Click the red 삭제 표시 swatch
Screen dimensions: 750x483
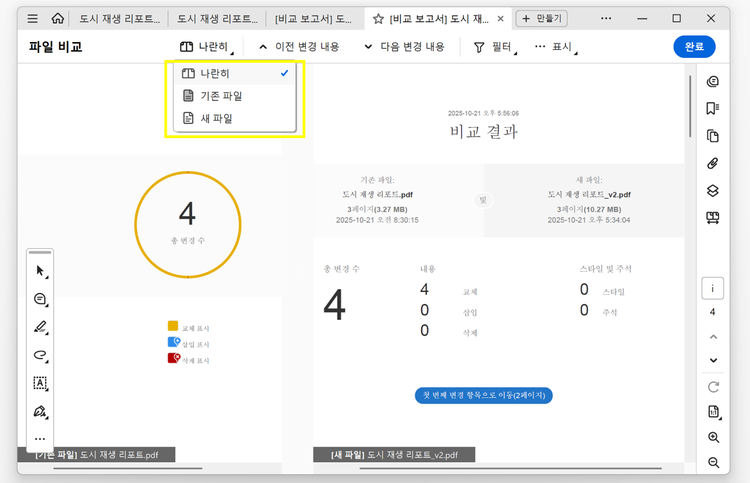point(174,358)
